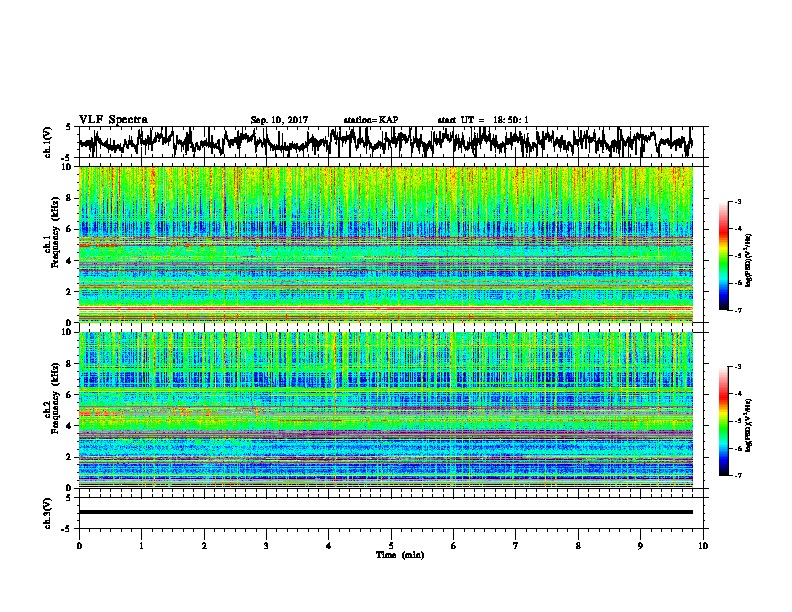Click the log(PSD) label beside ch.2 color bar
The width and height of the screenshot is (792, 612).
click(749, 424)
